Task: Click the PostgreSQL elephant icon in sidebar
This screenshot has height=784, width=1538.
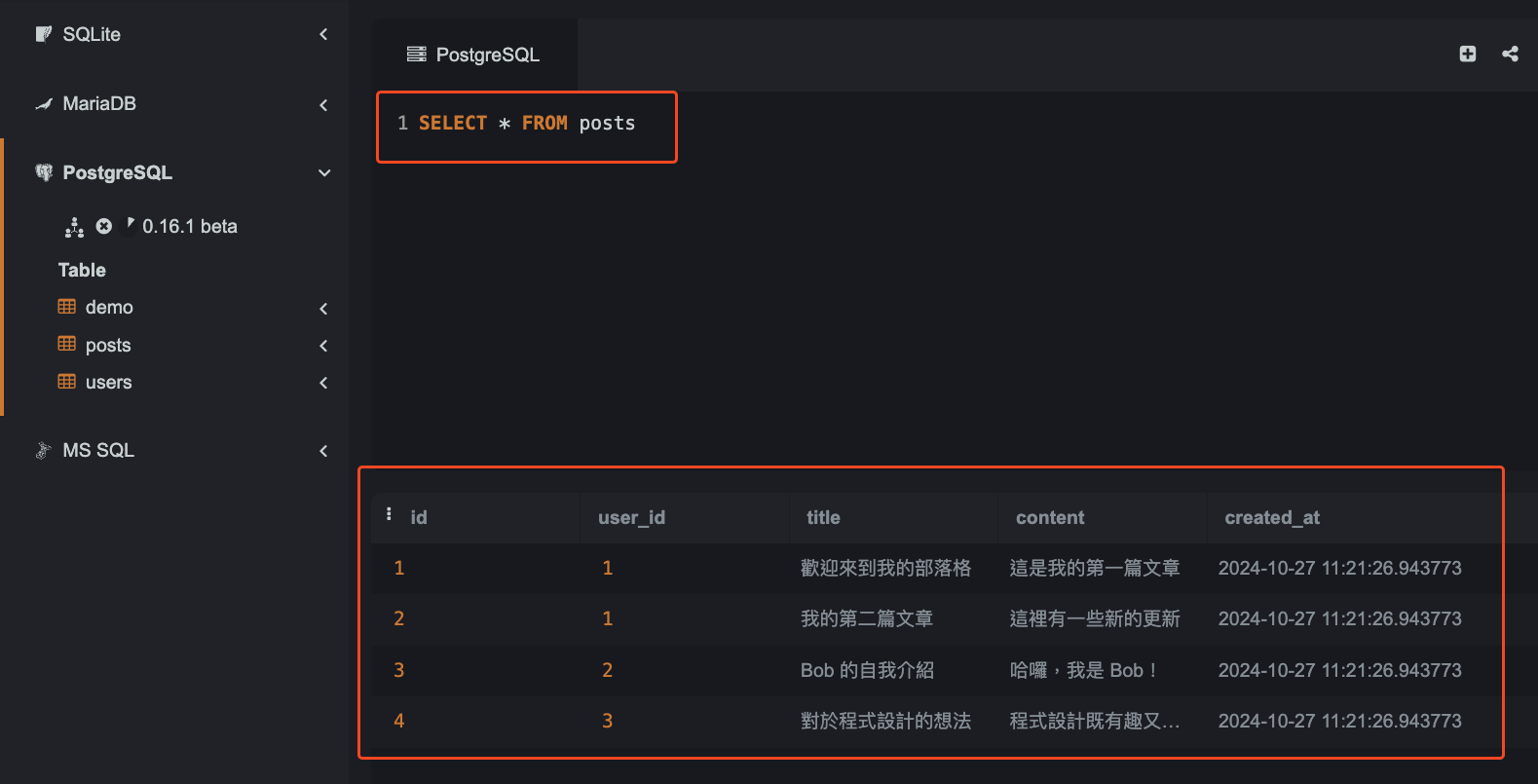Action: [x=44, y=172]
